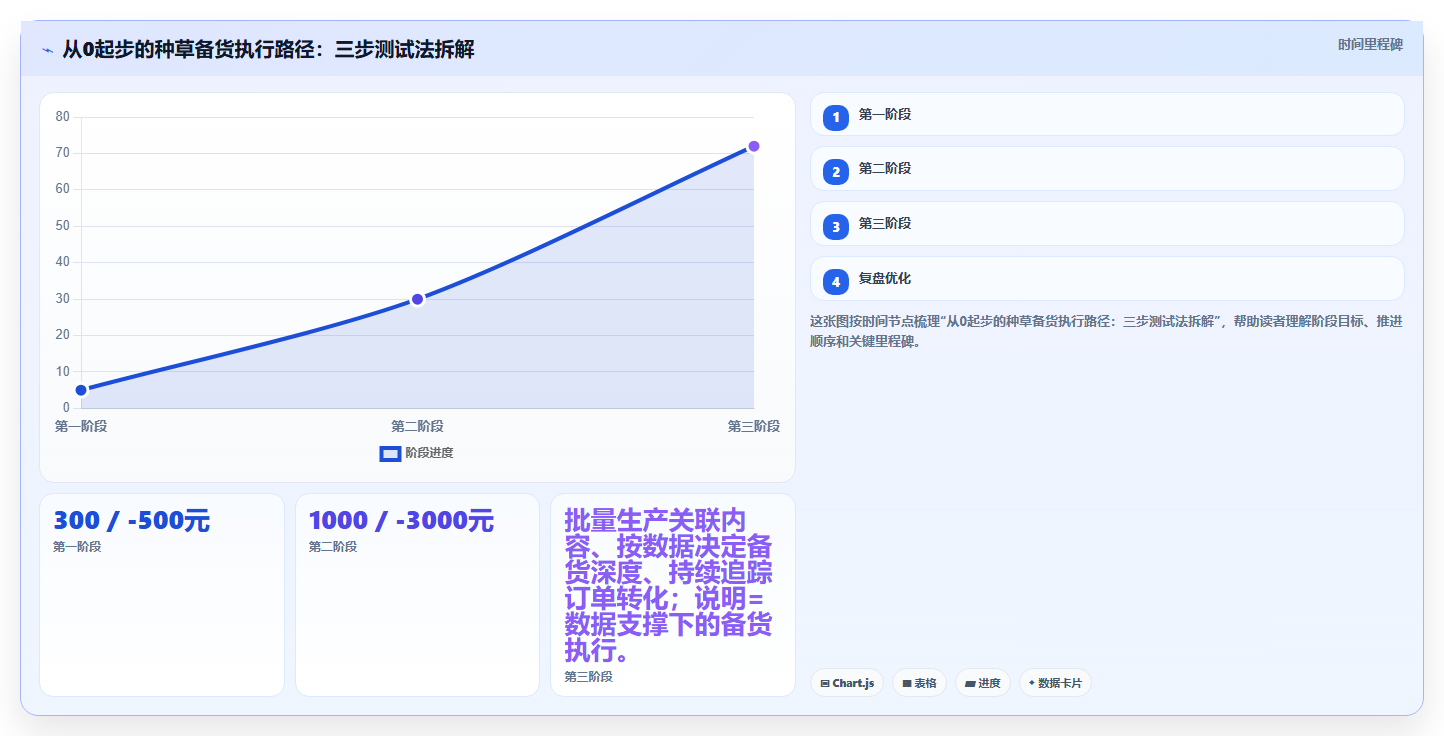This screenshot has height=736, width=1444.
Task: Click the purple 第三阶段 data point
Action: tap(754, 146)
